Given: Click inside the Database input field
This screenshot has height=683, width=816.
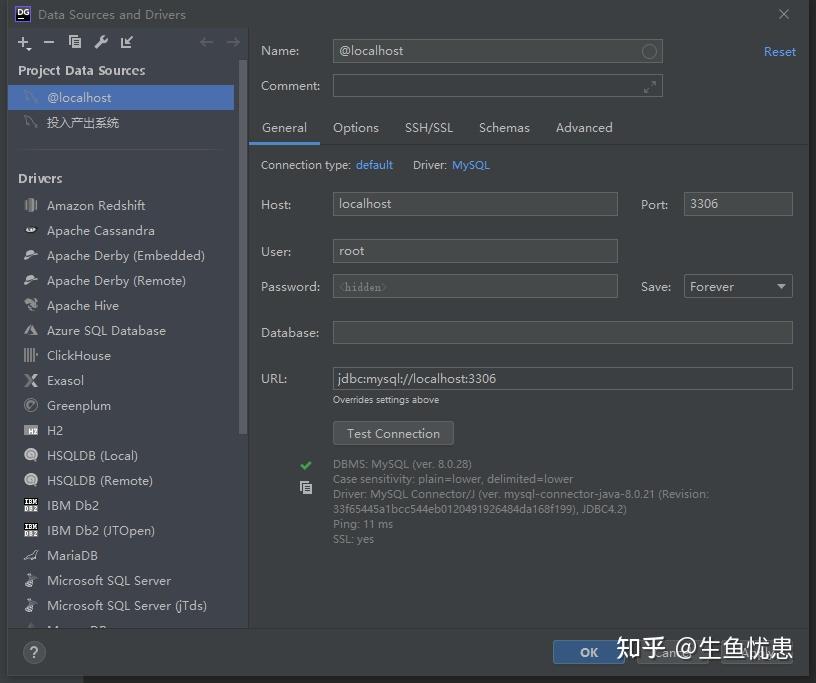Looking at the screenshot, I should coord(562,332).
